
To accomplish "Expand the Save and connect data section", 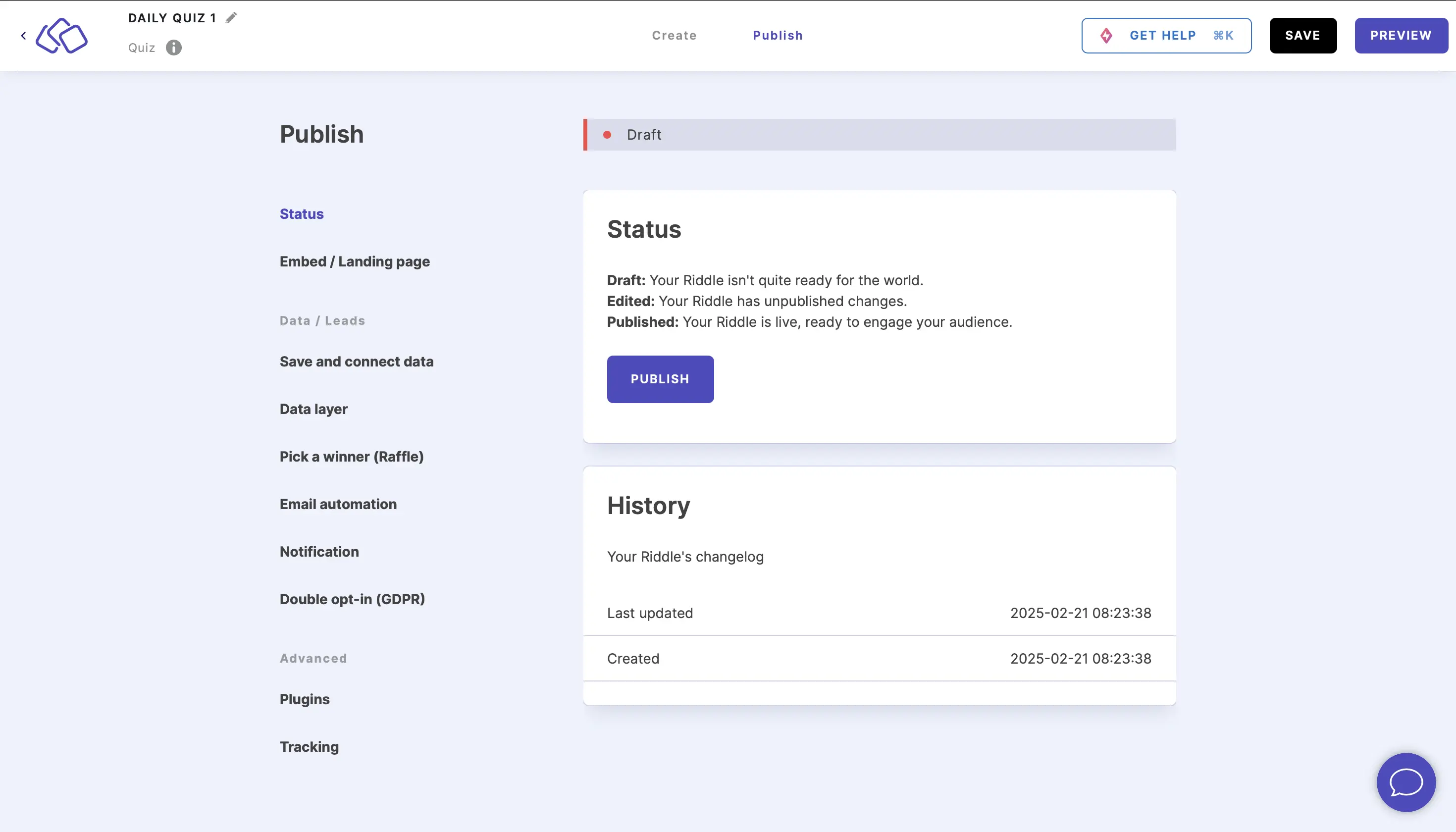I will tap(356, 361).
